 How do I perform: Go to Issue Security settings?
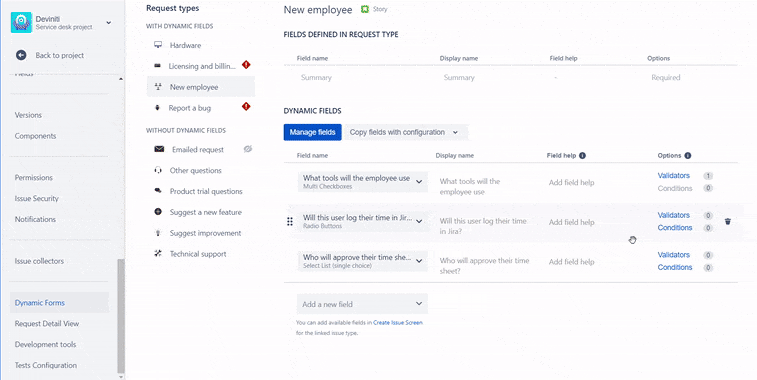(x=36, y=198)
